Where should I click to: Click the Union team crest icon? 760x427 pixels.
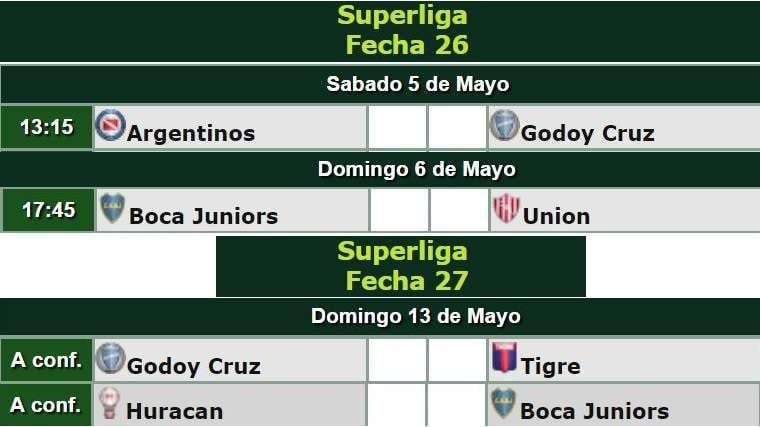click(x=506, y=208)
